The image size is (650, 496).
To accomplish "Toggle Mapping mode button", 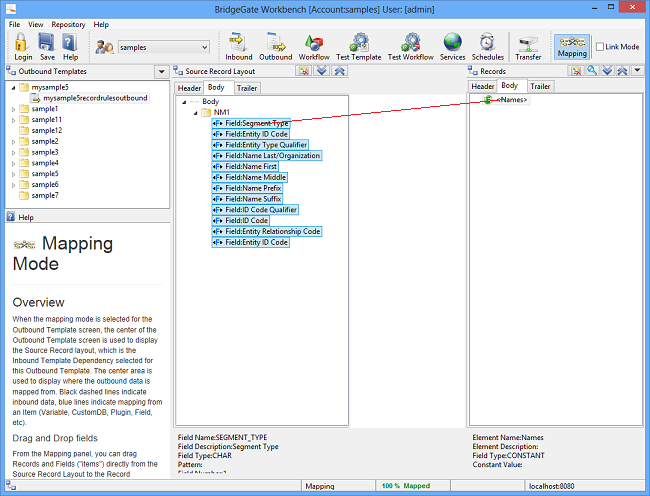I will (572, 47).
